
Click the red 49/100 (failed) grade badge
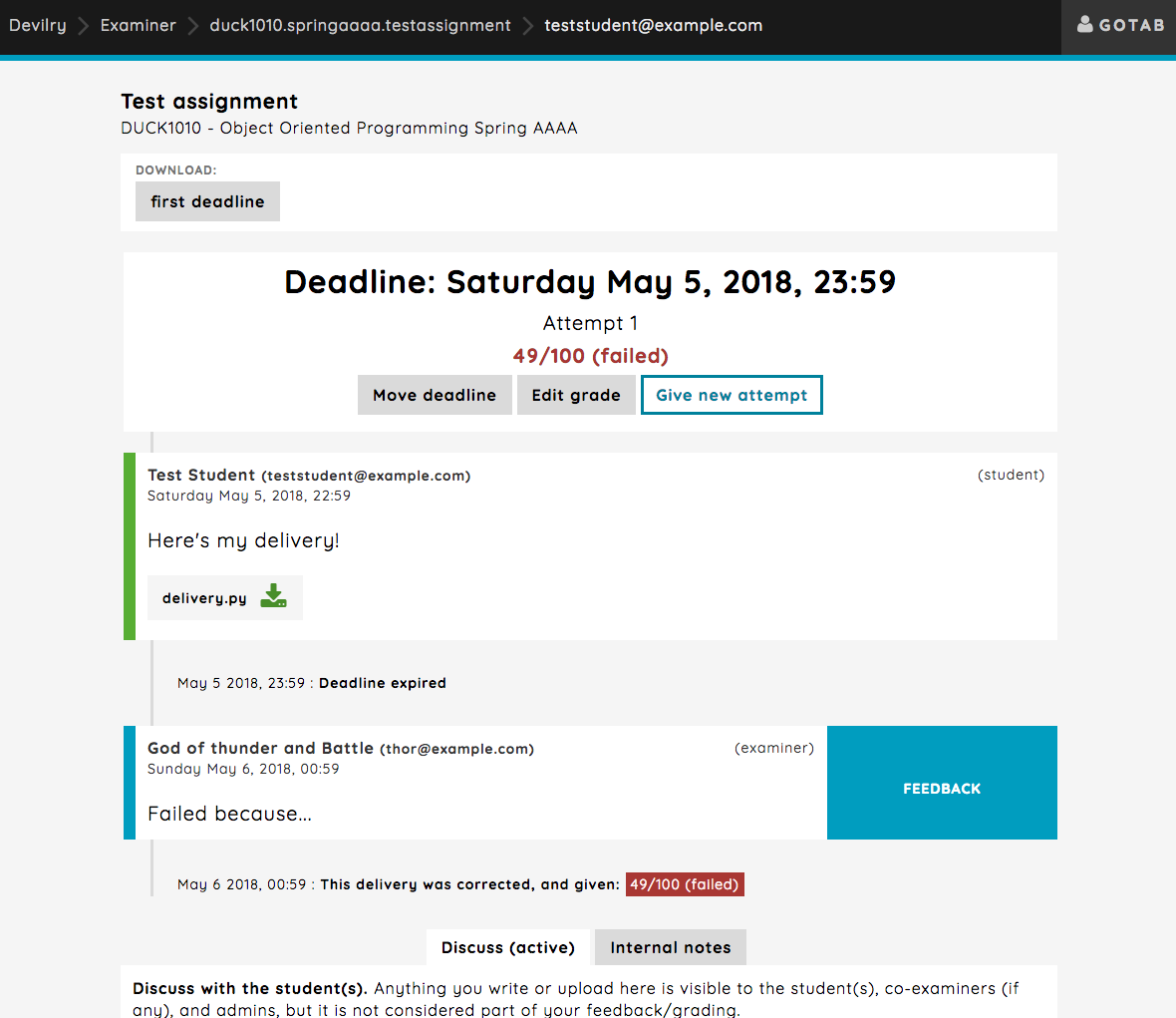685,883
